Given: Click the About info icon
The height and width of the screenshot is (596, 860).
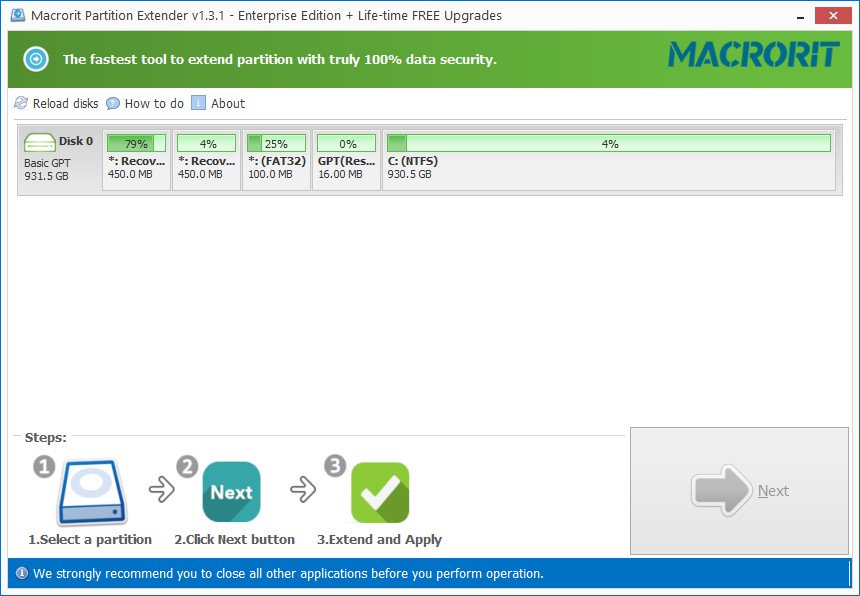Looking at the screenshot, I should click(198, 103).
